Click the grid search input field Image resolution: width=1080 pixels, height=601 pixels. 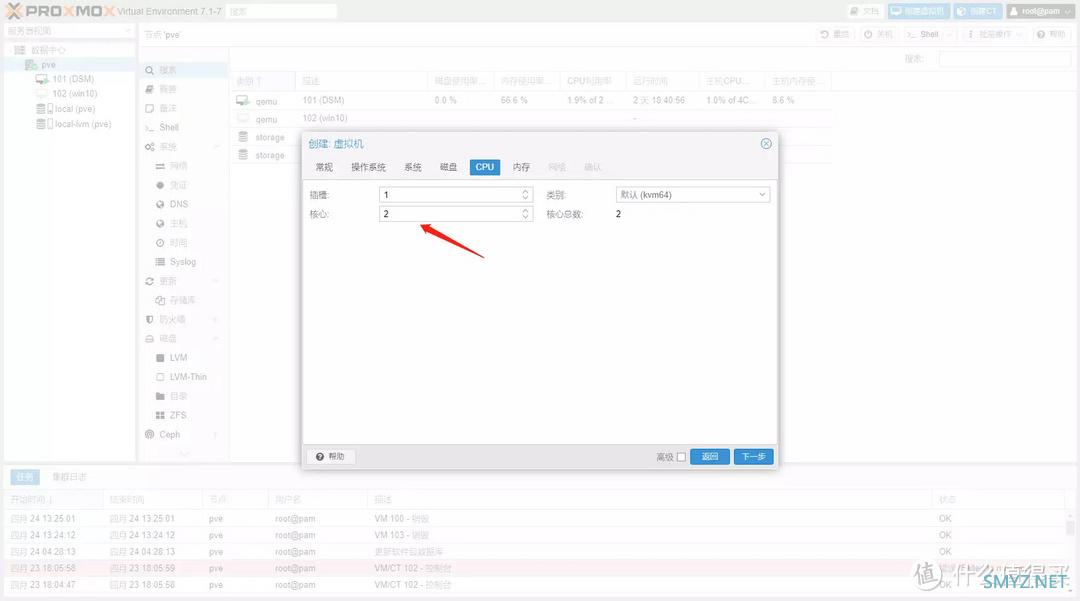(1004, 59)
